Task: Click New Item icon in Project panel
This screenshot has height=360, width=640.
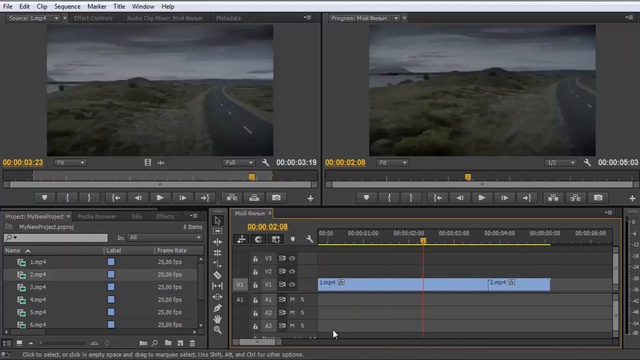Action: pos(180,343)
